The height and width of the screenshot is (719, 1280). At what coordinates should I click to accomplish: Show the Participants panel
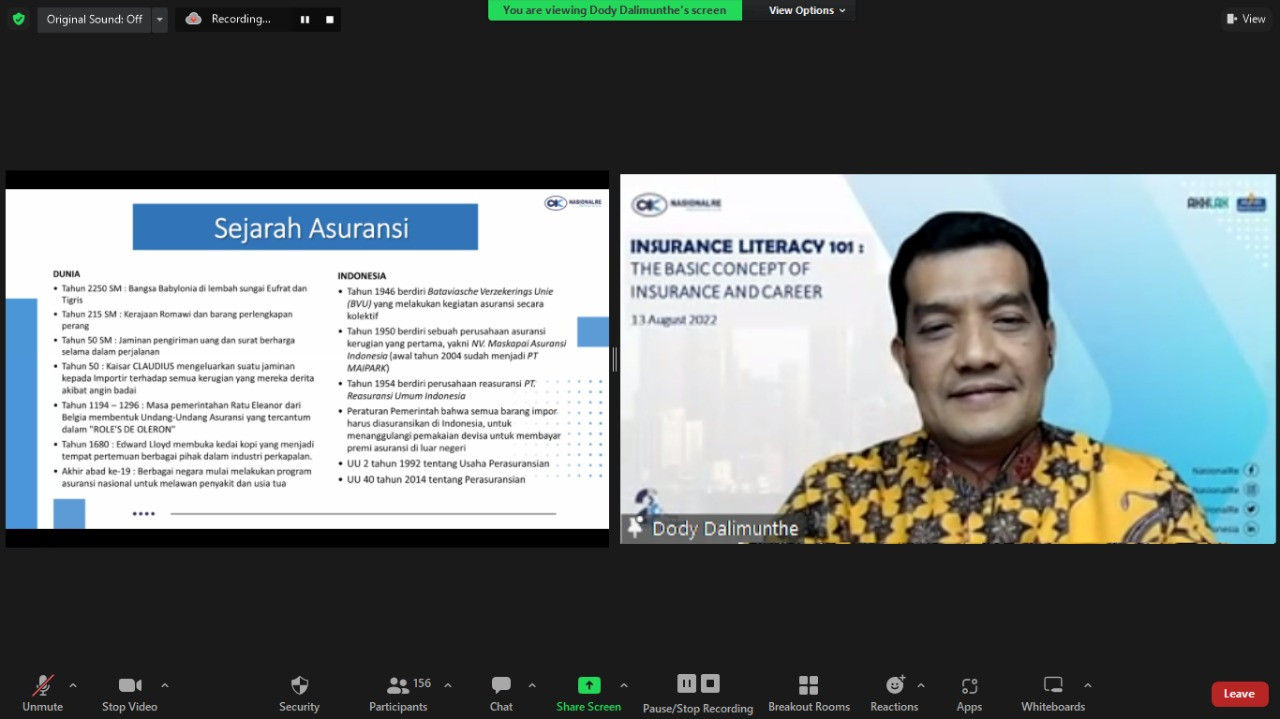tap(398, 693)
